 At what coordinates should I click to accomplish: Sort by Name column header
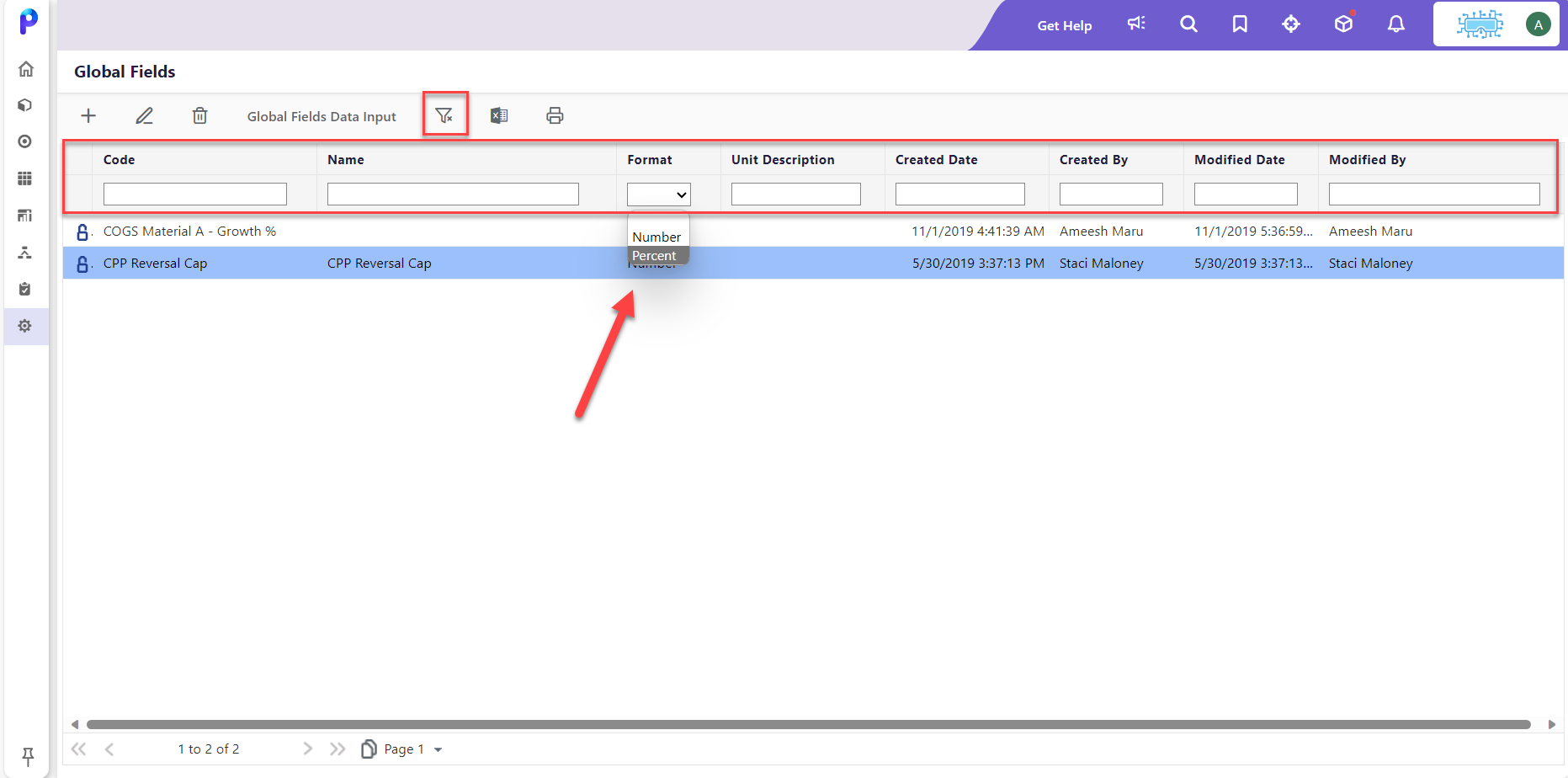[346, 160]
